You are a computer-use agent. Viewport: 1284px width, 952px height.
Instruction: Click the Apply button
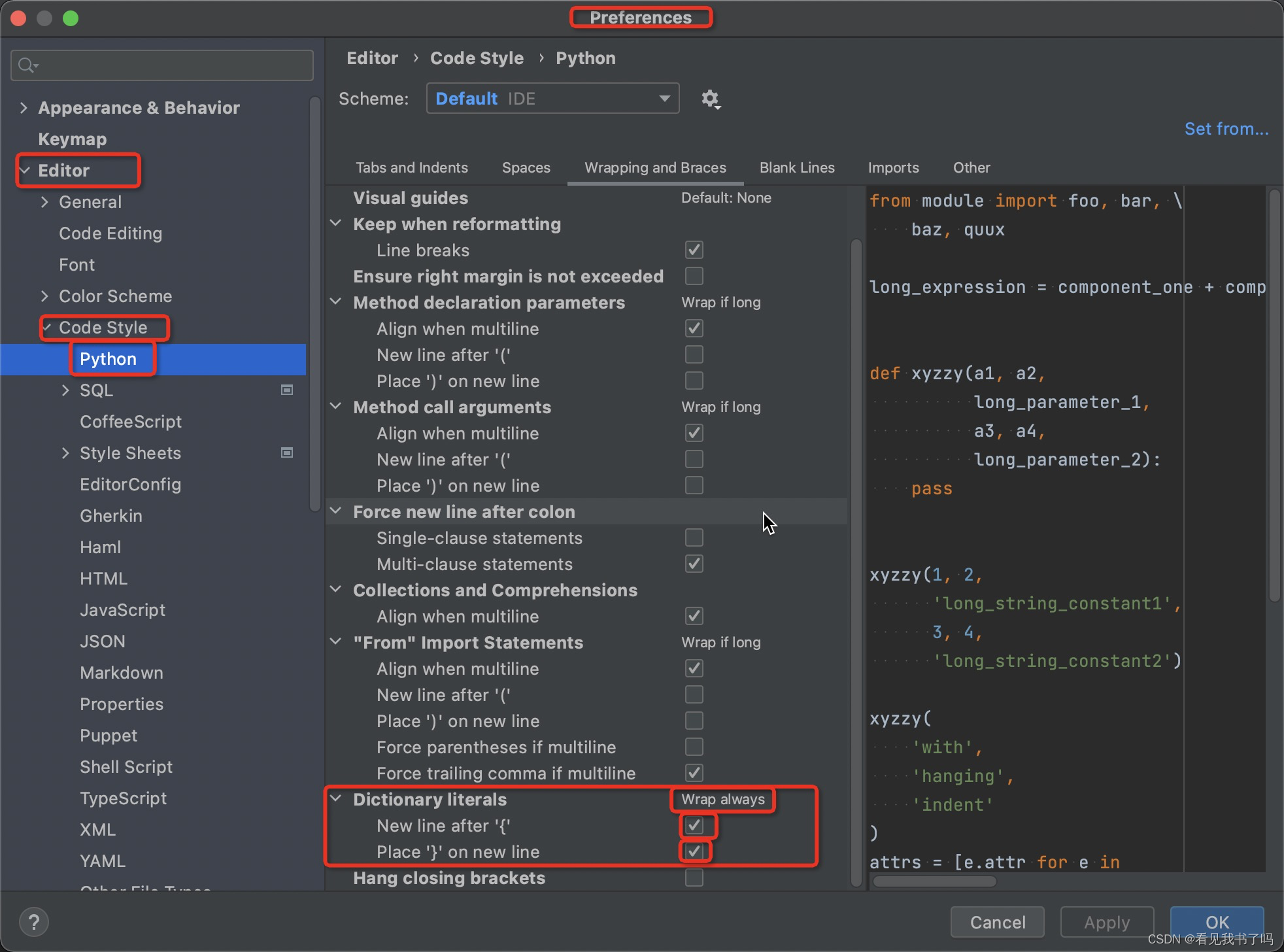1106,922
